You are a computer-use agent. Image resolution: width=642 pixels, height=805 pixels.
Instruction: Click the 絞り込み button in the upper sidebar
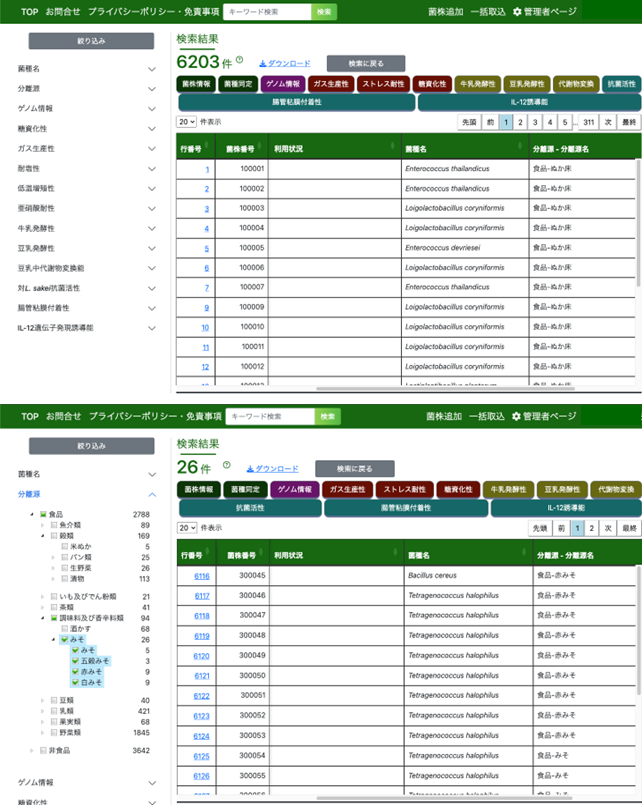pos(91,41)
